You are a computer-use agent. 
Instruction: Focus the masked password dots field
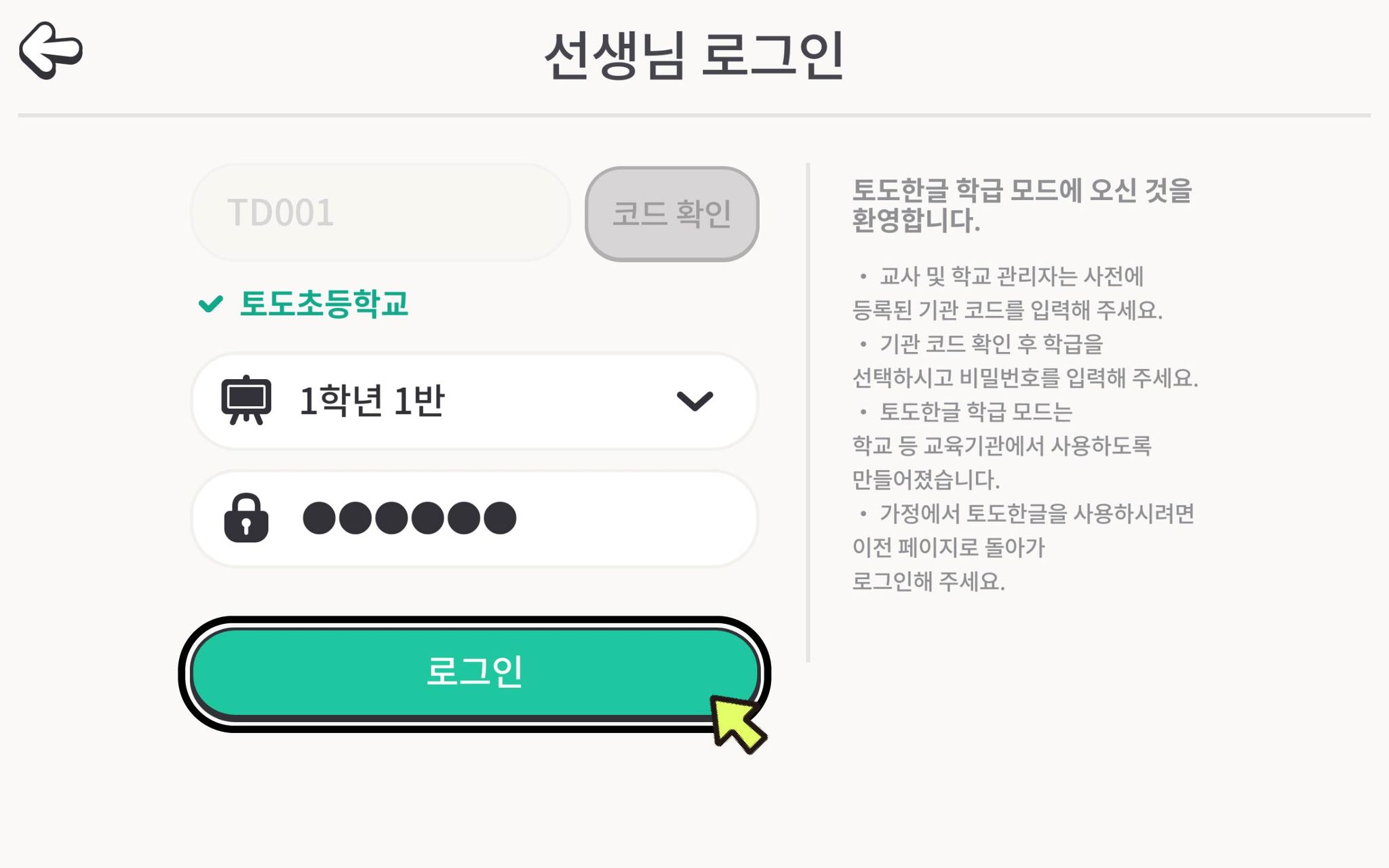tap(475, 519)
